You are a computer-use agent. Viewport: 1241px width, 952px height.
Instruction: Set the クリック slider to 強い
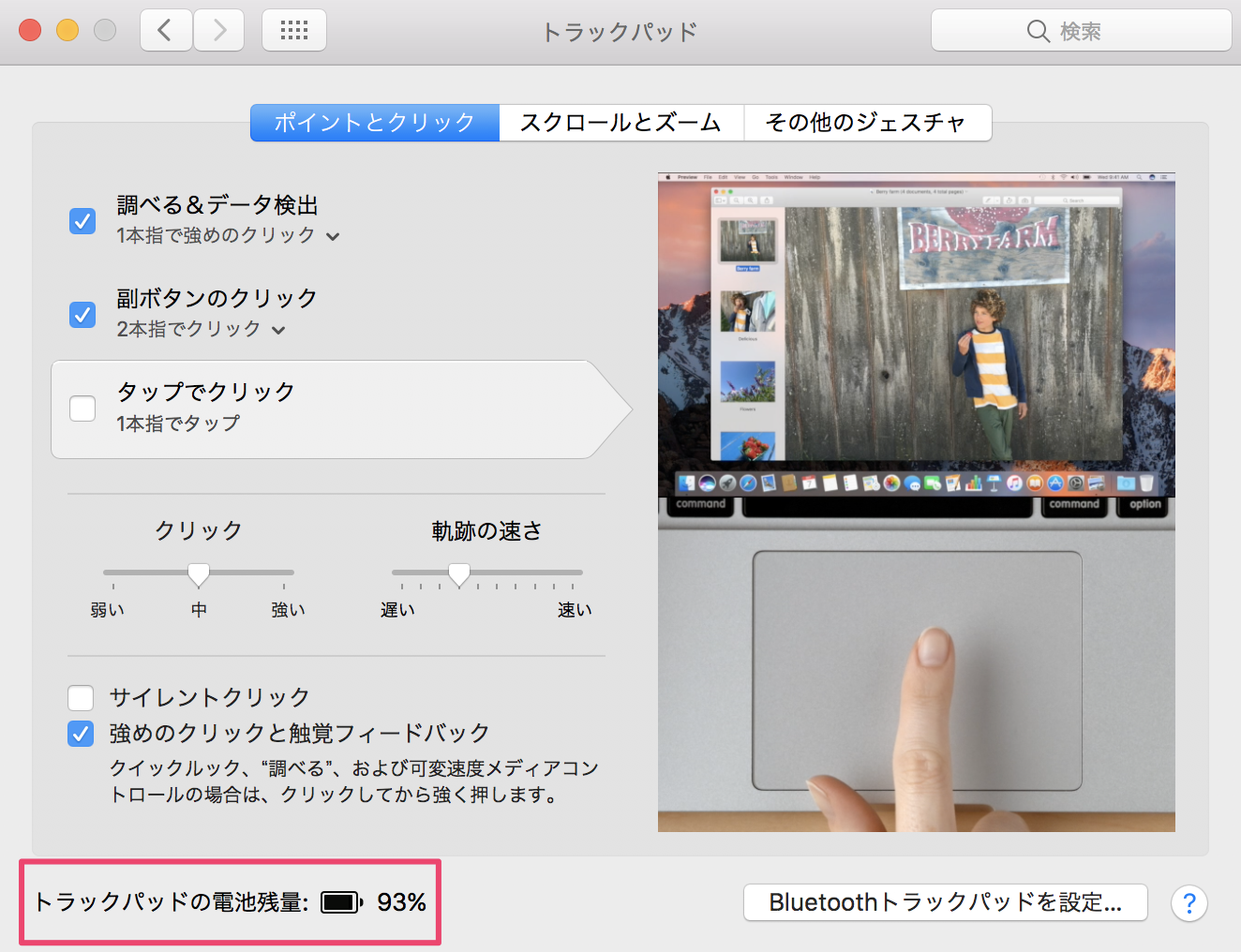pyautogui.click(x=287, y=573)
